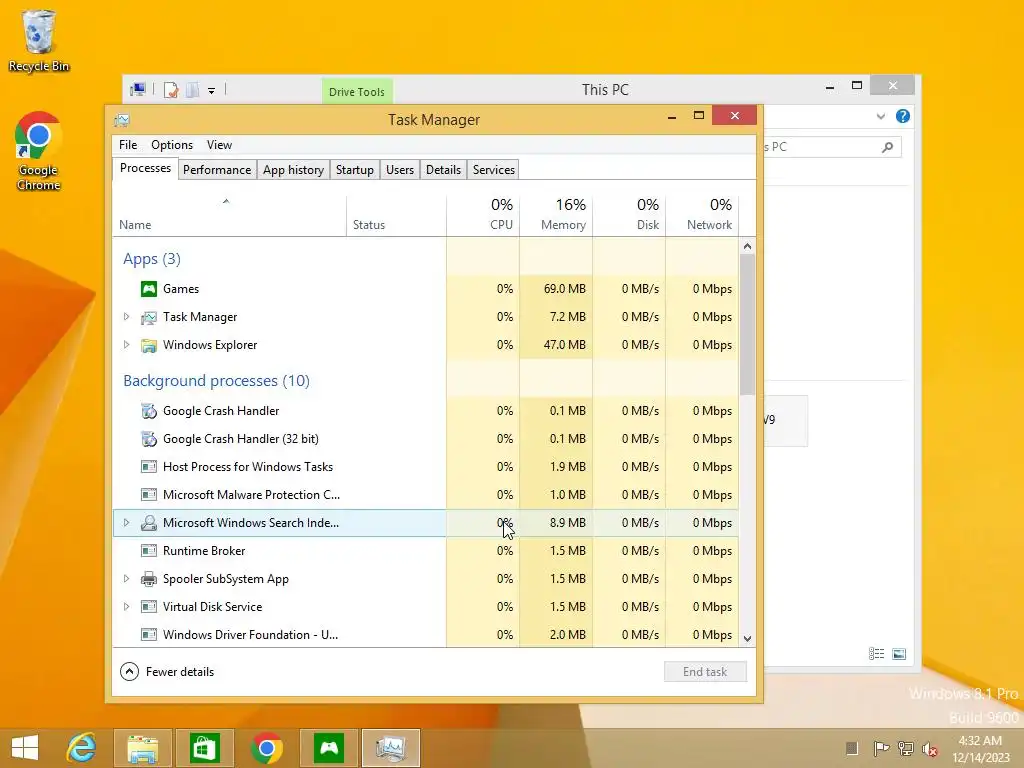Click the Microsoft Malware Protection process icon
Viewport: 1024px width, 768px height.
[149, 495]
